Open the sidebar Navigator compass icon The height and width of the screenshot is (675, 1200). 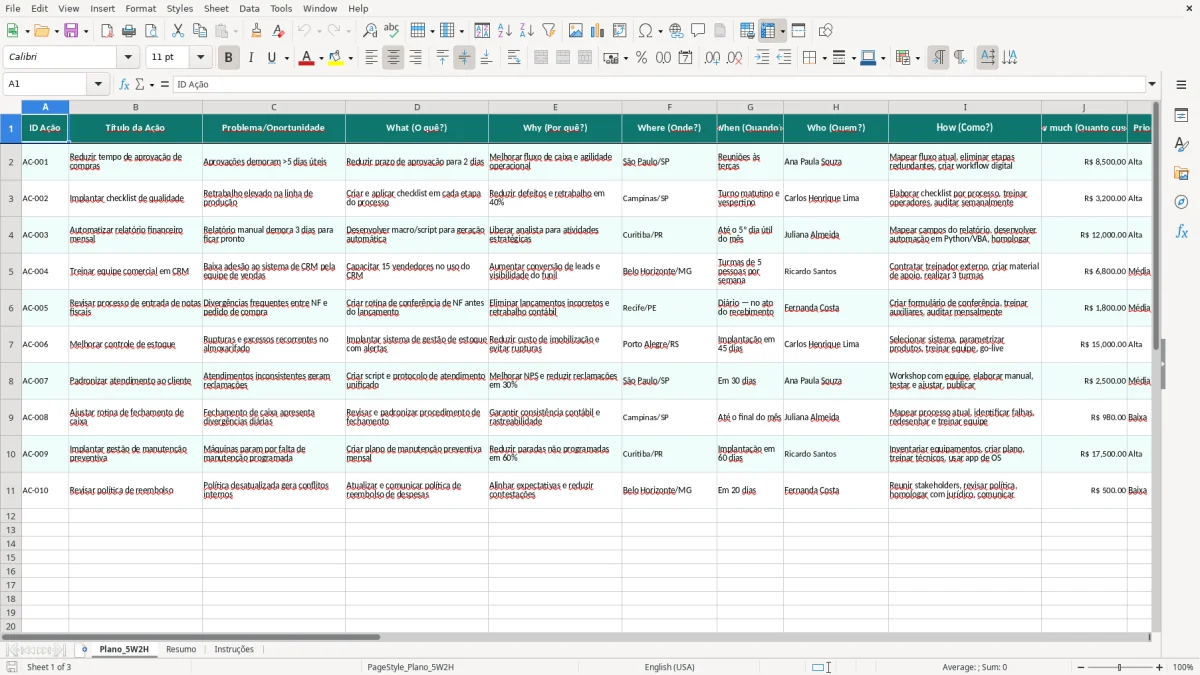(x=1181, y=202)
